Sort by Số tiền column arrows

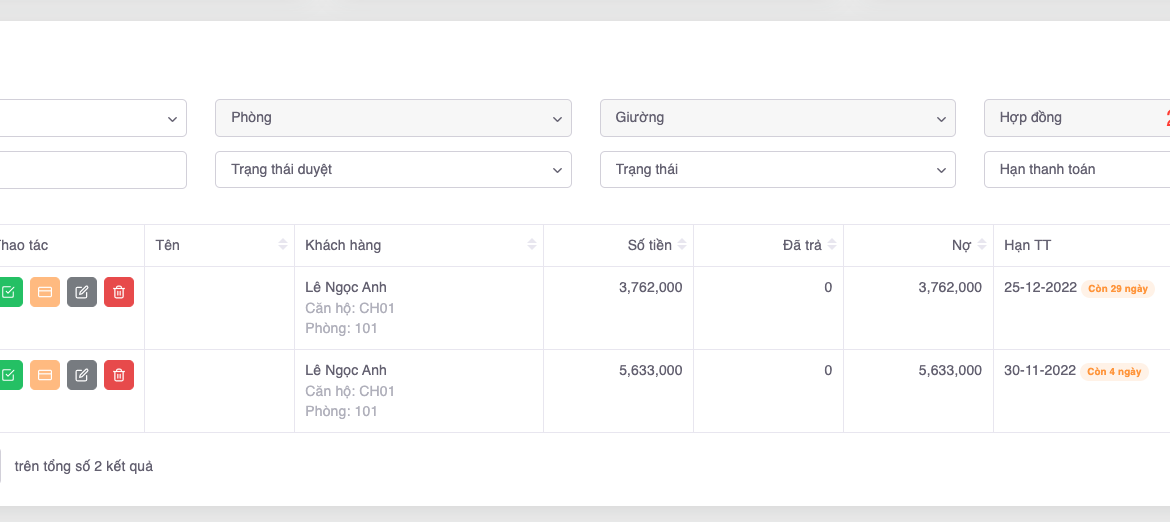tap(682, 245)
